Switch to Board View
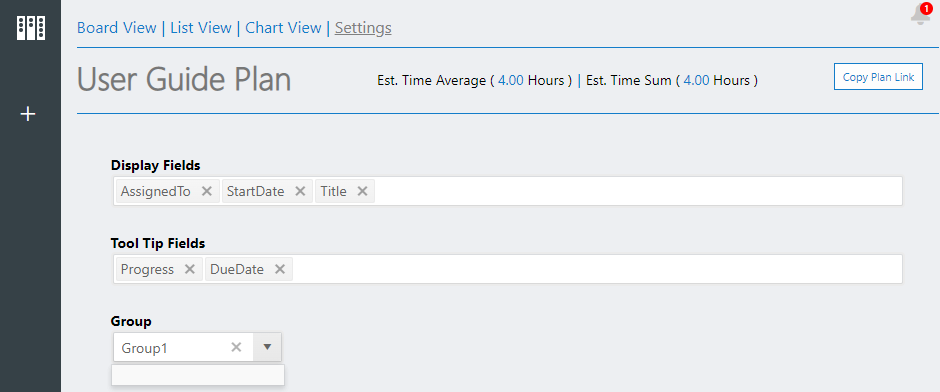Image resolution: width=940 pixels, height=392 pixels. pos(117,28)
